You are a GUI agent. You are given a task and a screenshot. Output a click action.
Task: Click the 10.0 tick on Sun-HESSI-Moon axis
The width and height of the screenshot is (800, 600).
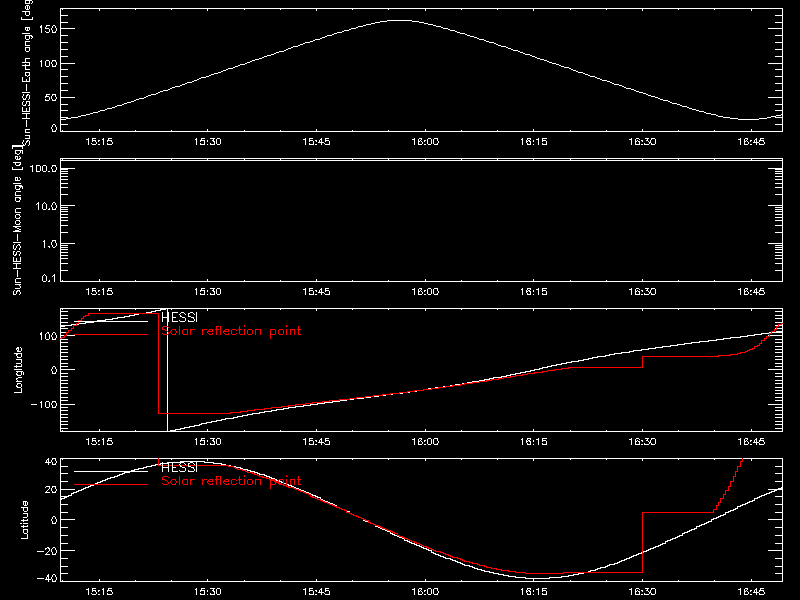tap(46, 206)
